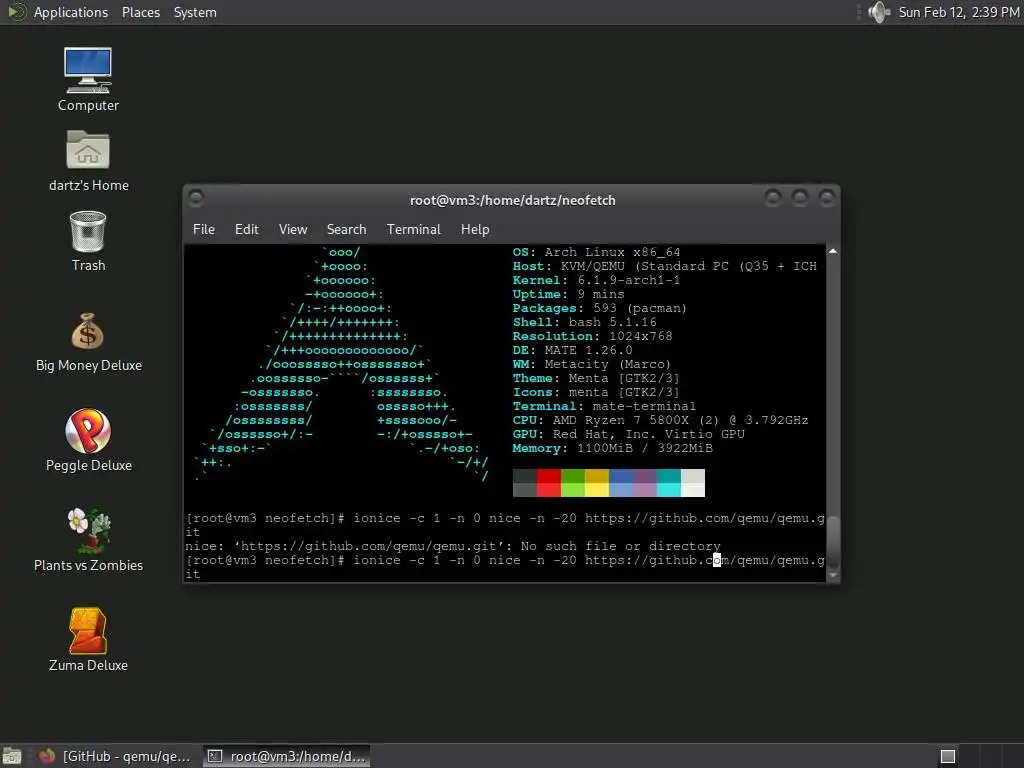1024x768 pixels.
Task: Click the green color block in neofetch palette
Action: click(573, 483)
